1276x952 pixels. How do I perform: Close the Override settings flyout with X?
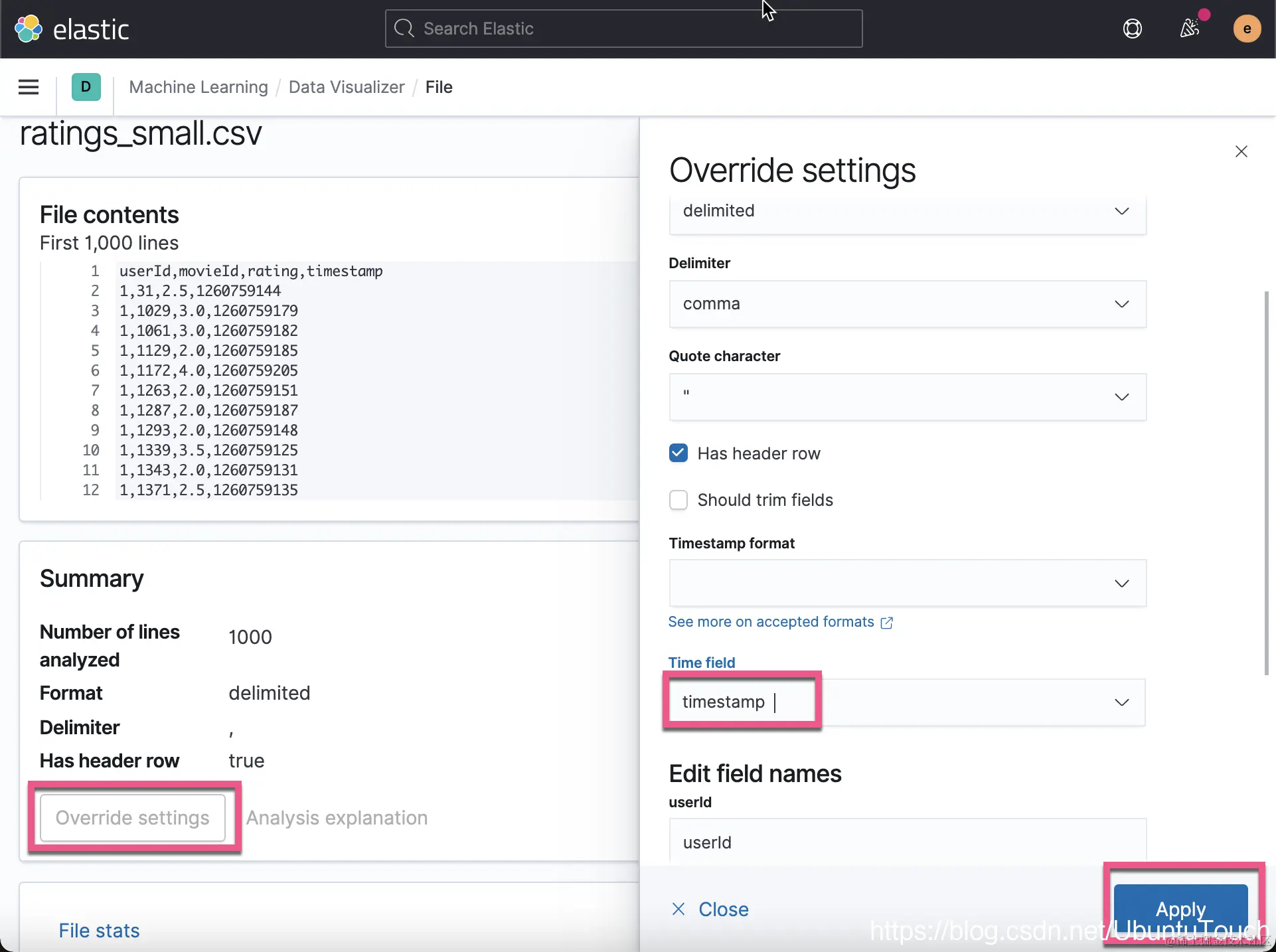point(1241,151)
